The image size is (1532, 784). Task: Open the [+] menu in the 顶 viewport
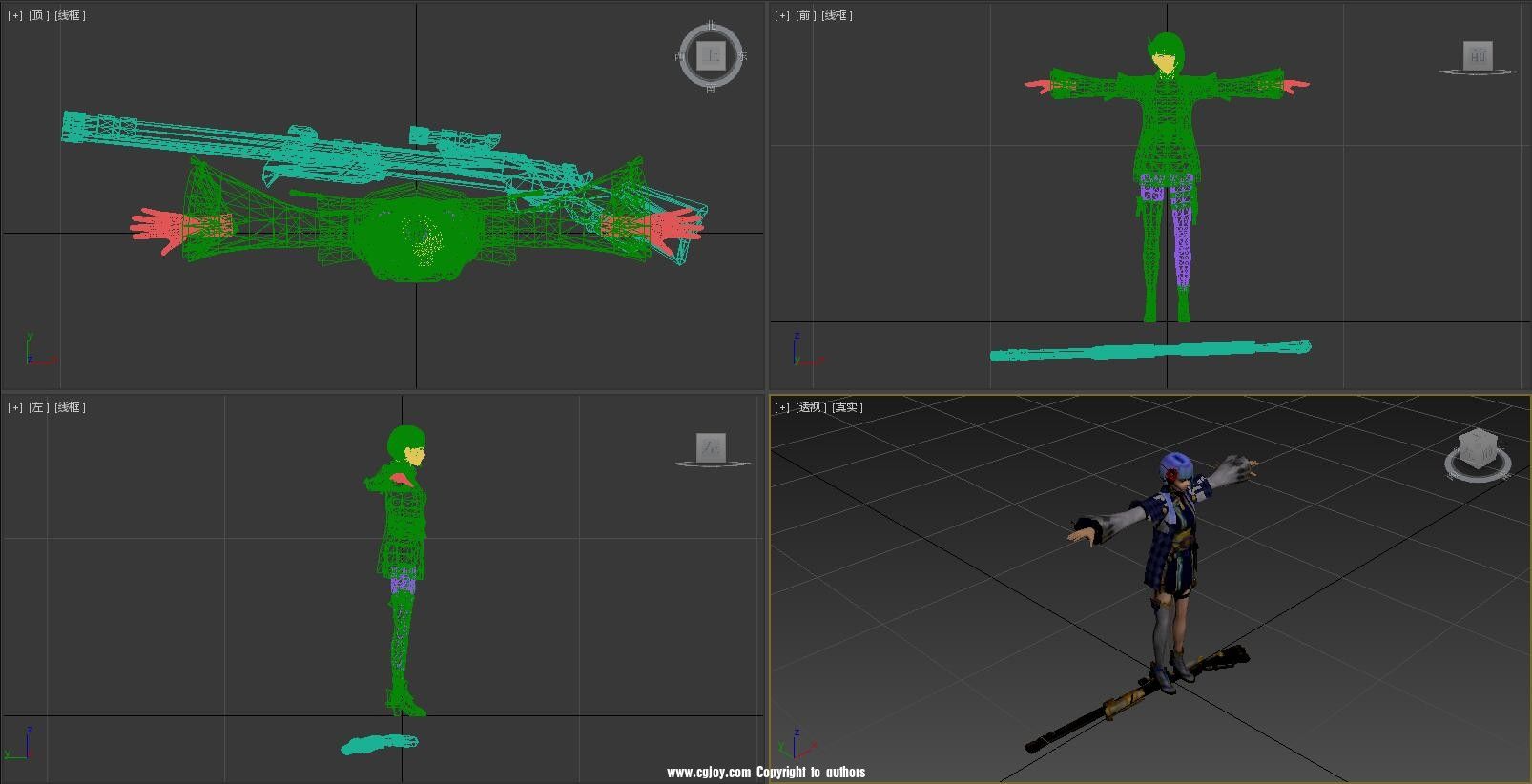[15, 15]
